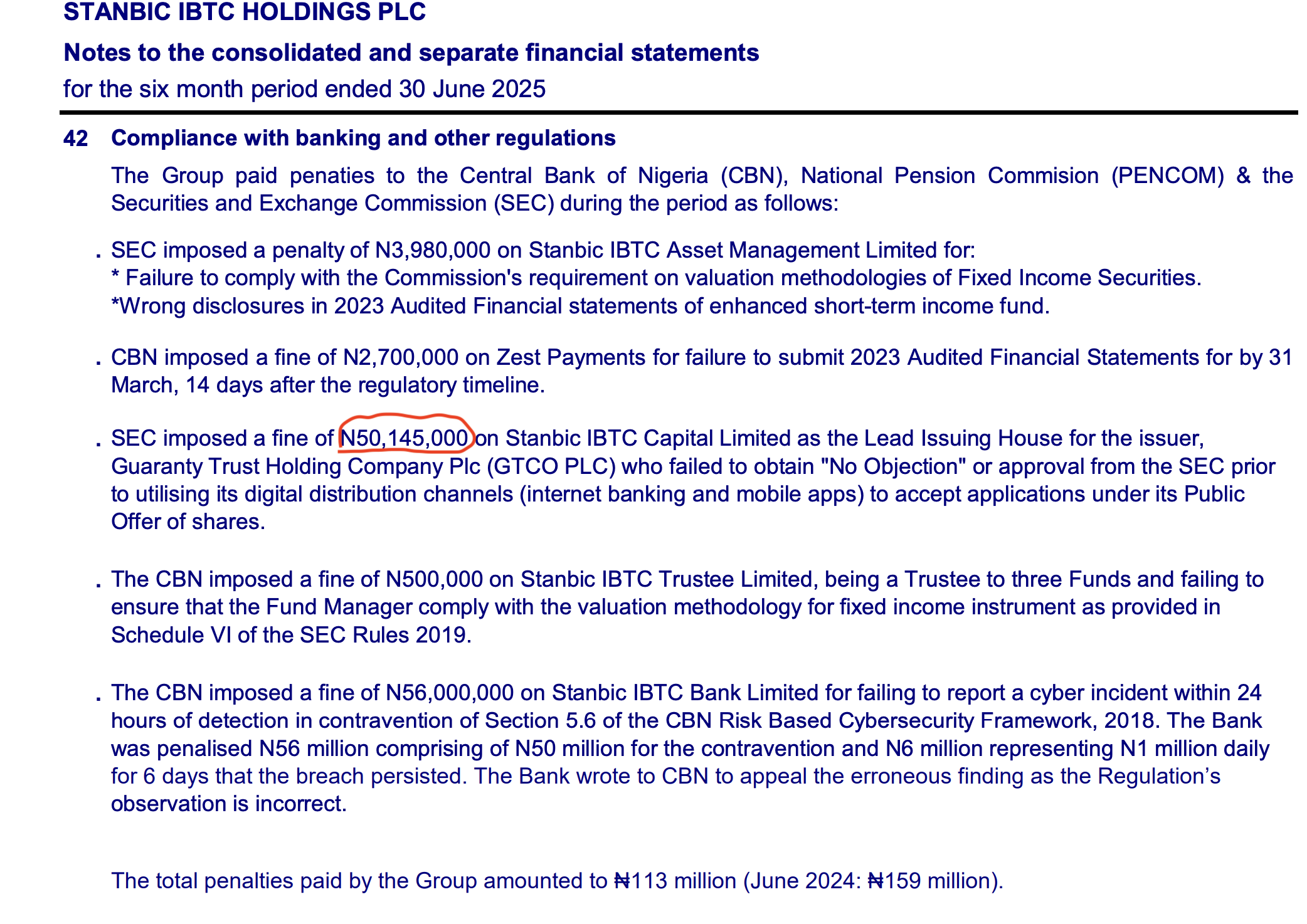Click the (PENCOM) abbreviation
Viewport: 1307px width, 924px height.
tap(1167, 176)
